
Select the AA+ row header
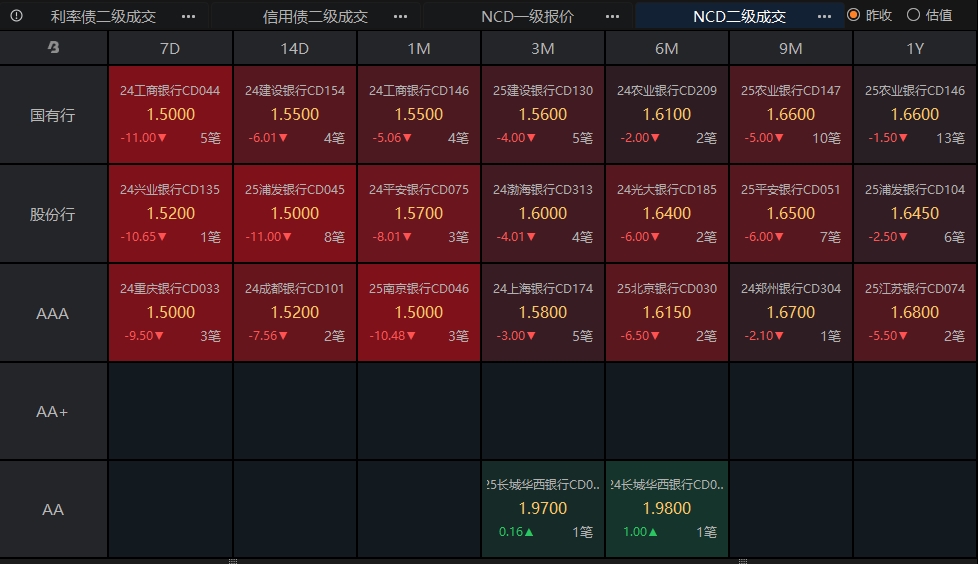(x=53, y=412)
